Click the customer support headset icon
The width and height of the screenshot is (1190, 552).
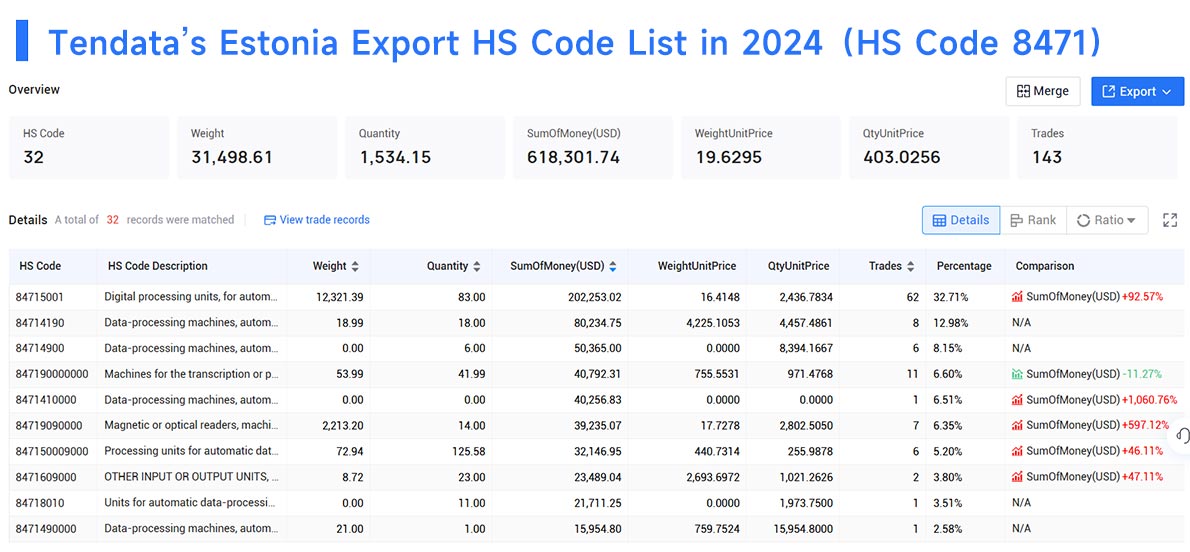click(x=1182, y=436)
